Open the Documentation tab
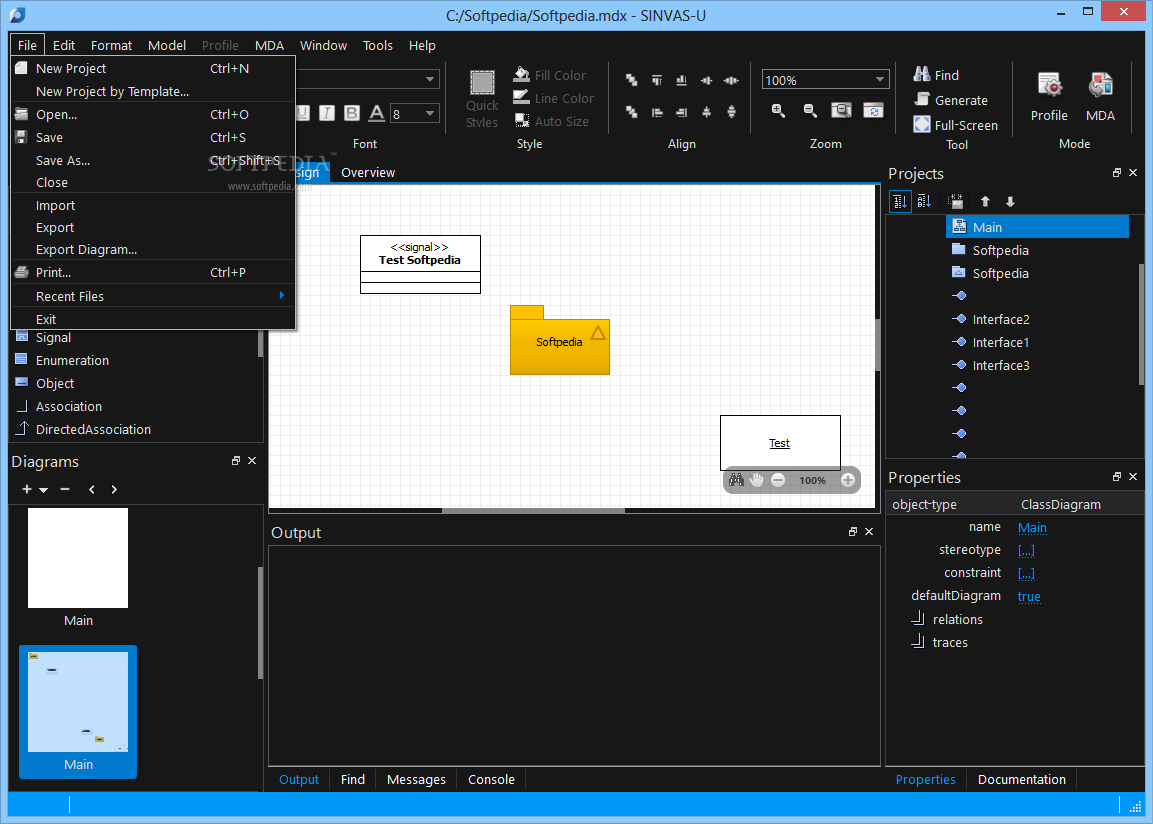Screen dimensions: 1153x824 point(1021,779)
